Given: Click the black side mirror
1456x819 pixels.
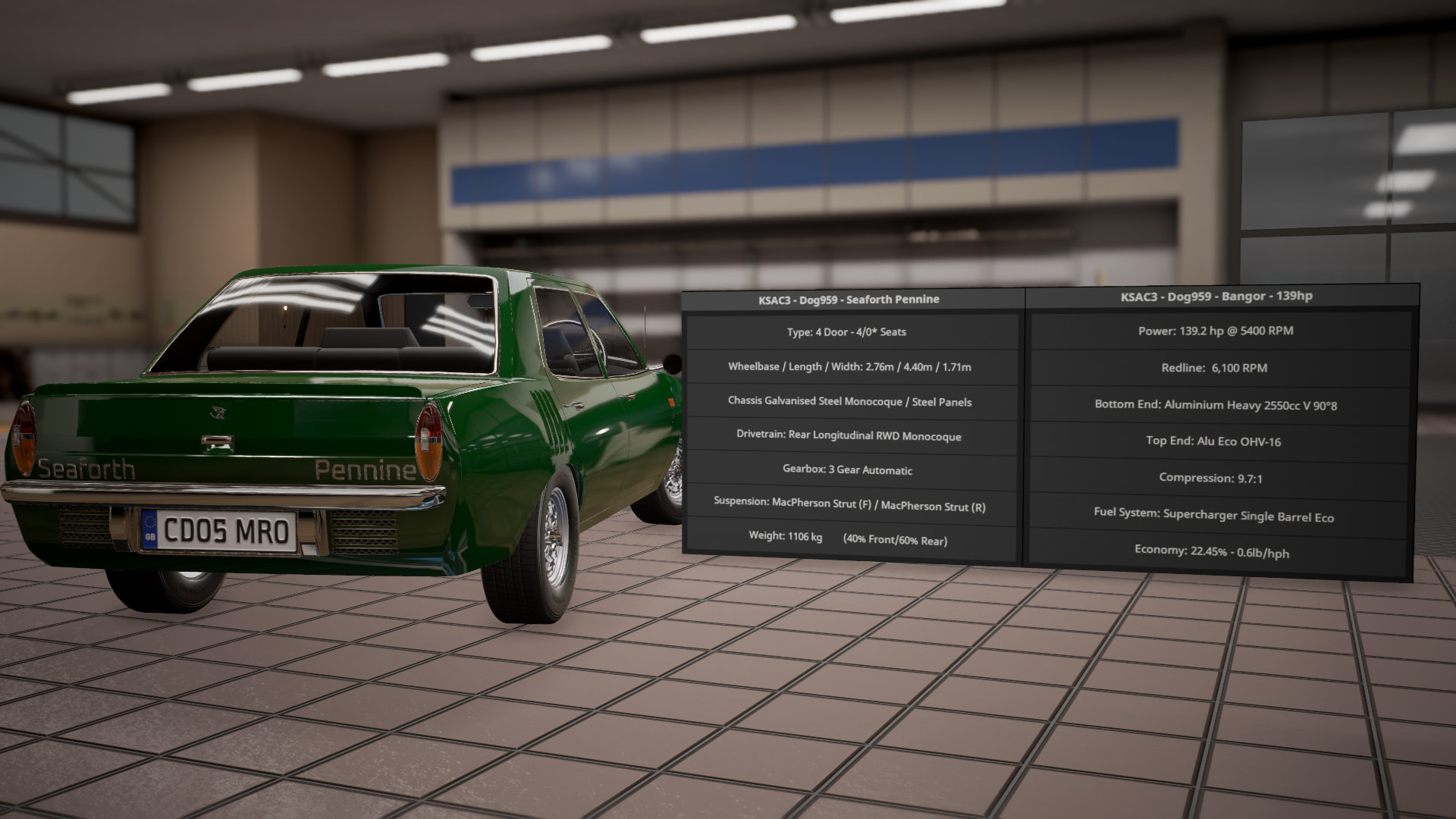Looking at the screenshot, I should point(671,364).
